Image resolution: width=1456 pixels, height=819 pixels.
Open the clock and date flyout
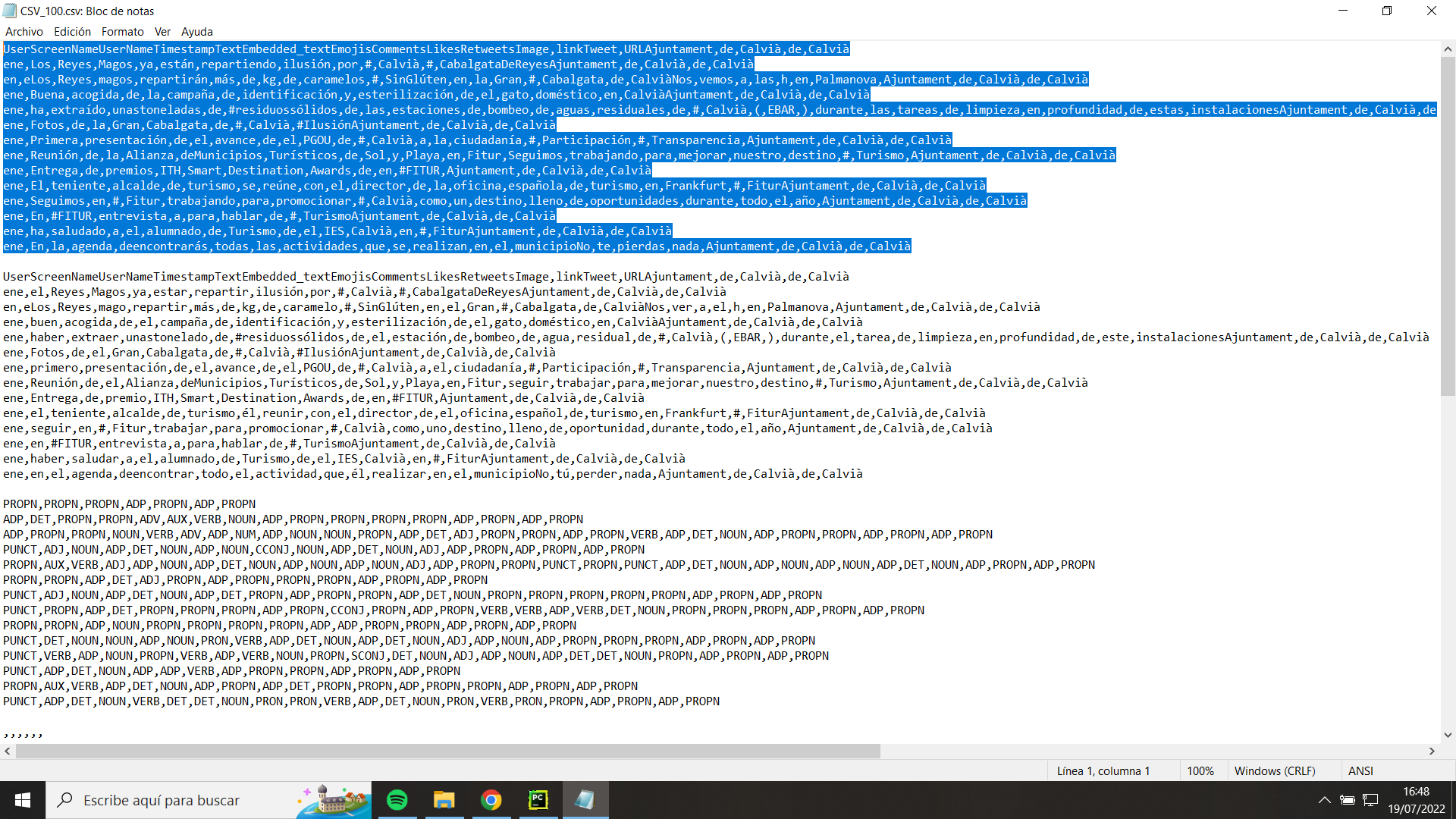(1416, 800)
